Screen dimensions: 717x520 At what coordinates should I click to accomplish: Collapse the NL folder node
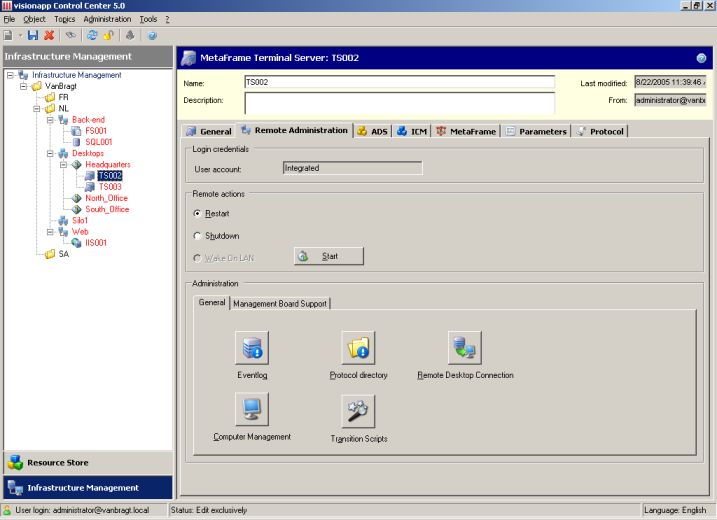coord(37,108)
